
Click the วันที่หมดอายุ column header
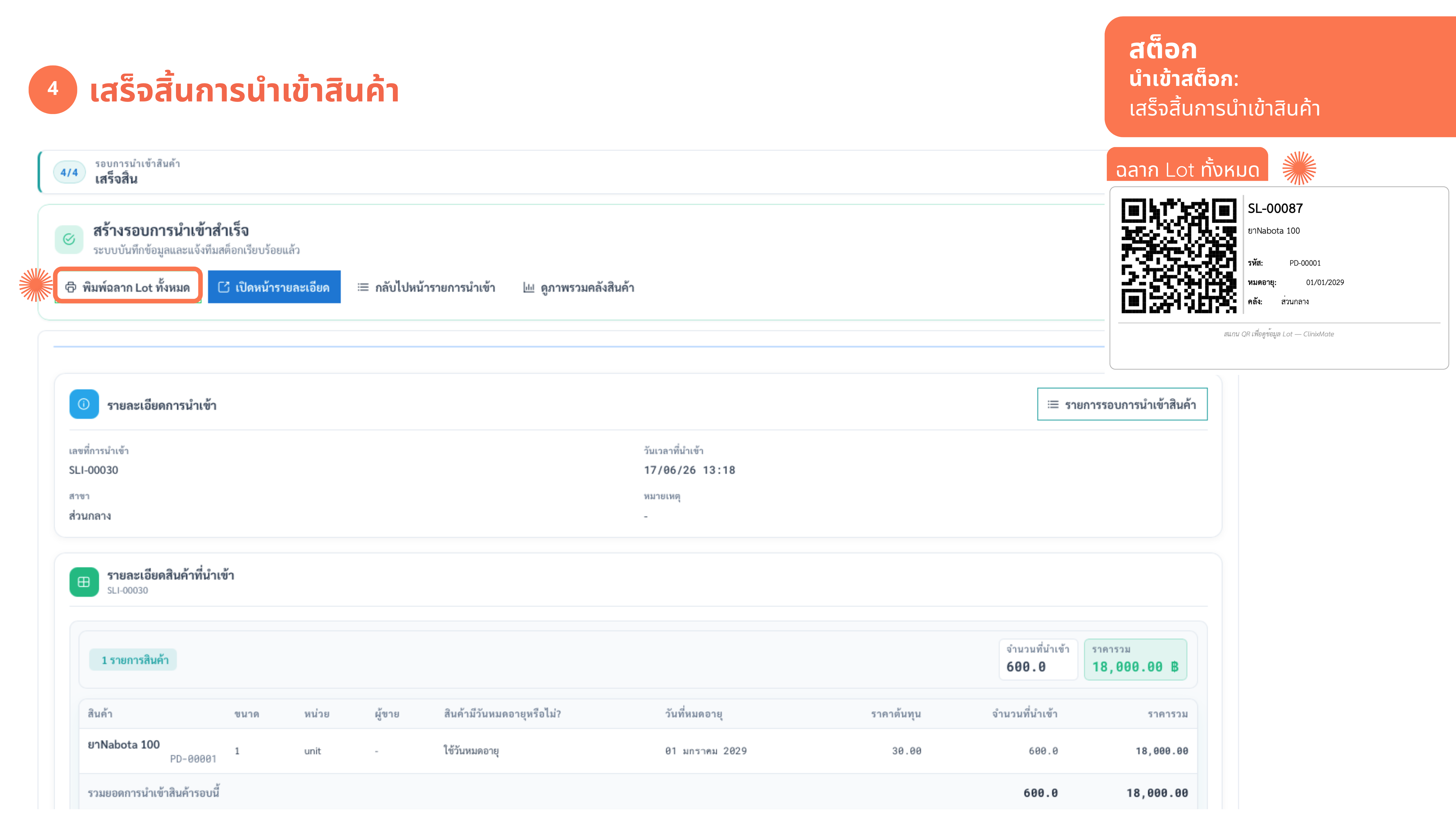694,714
